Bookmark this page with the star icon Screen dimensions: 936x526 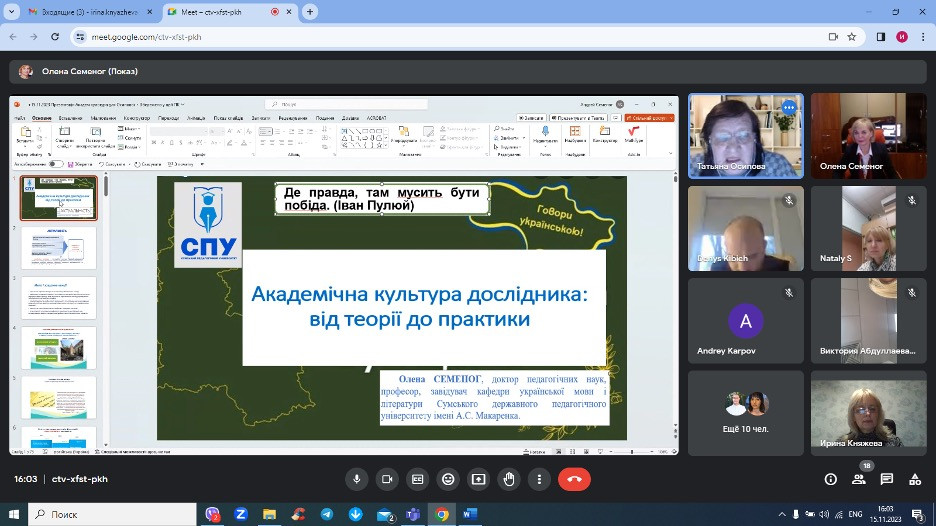click(x=852, y=36)
